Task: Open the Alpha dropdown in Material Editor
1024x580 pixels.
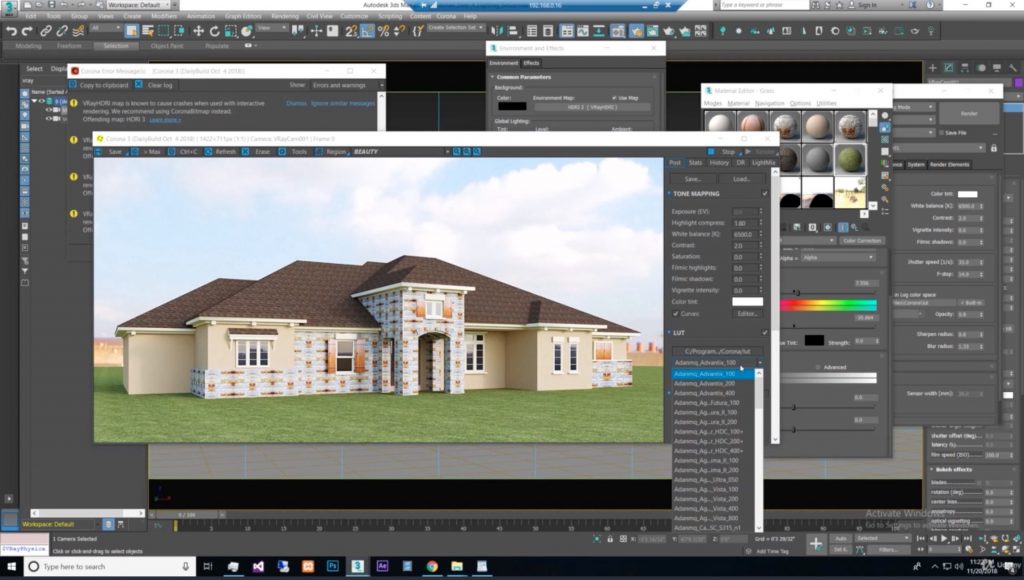Action: pyautogui.click(x=838, y=257)
